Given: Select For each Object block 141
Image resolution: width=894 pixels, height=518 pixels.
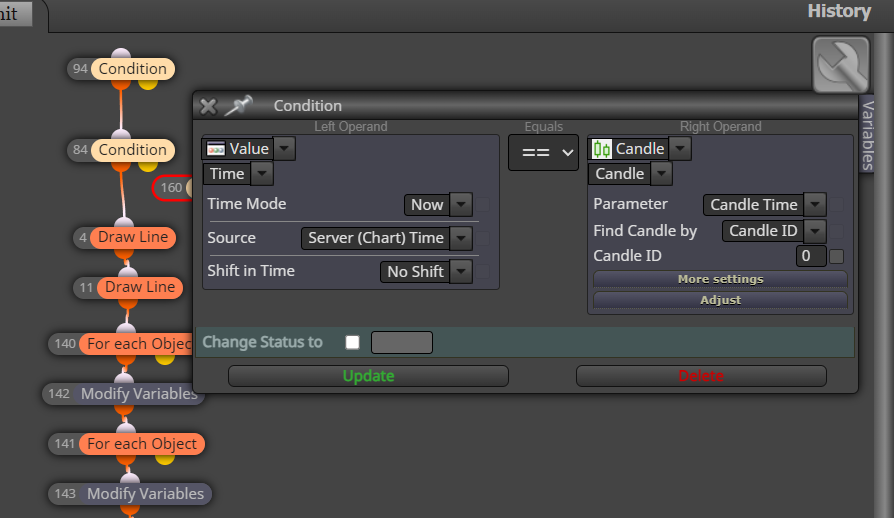Looking at the screenshot, I should point(141,444).
